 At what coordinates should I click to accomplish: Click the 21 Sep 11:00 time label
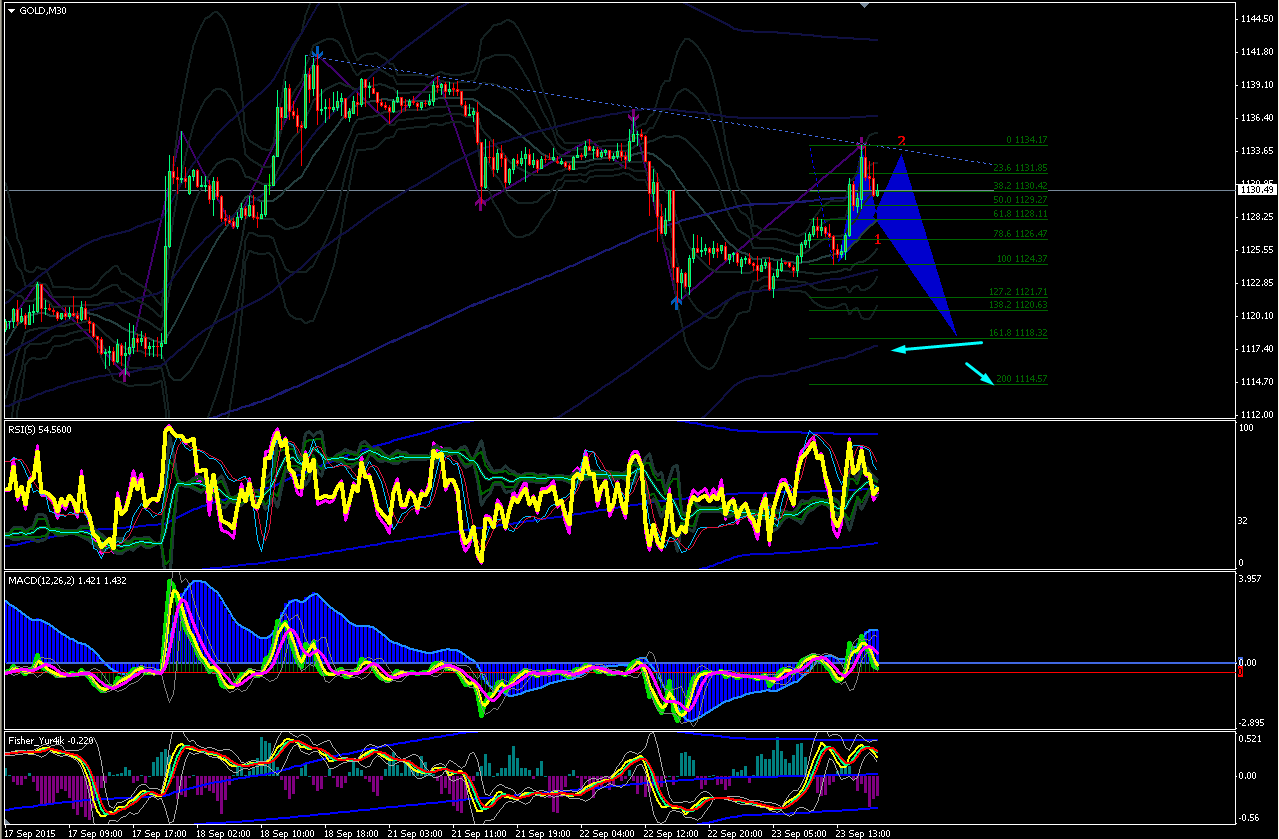478,832
